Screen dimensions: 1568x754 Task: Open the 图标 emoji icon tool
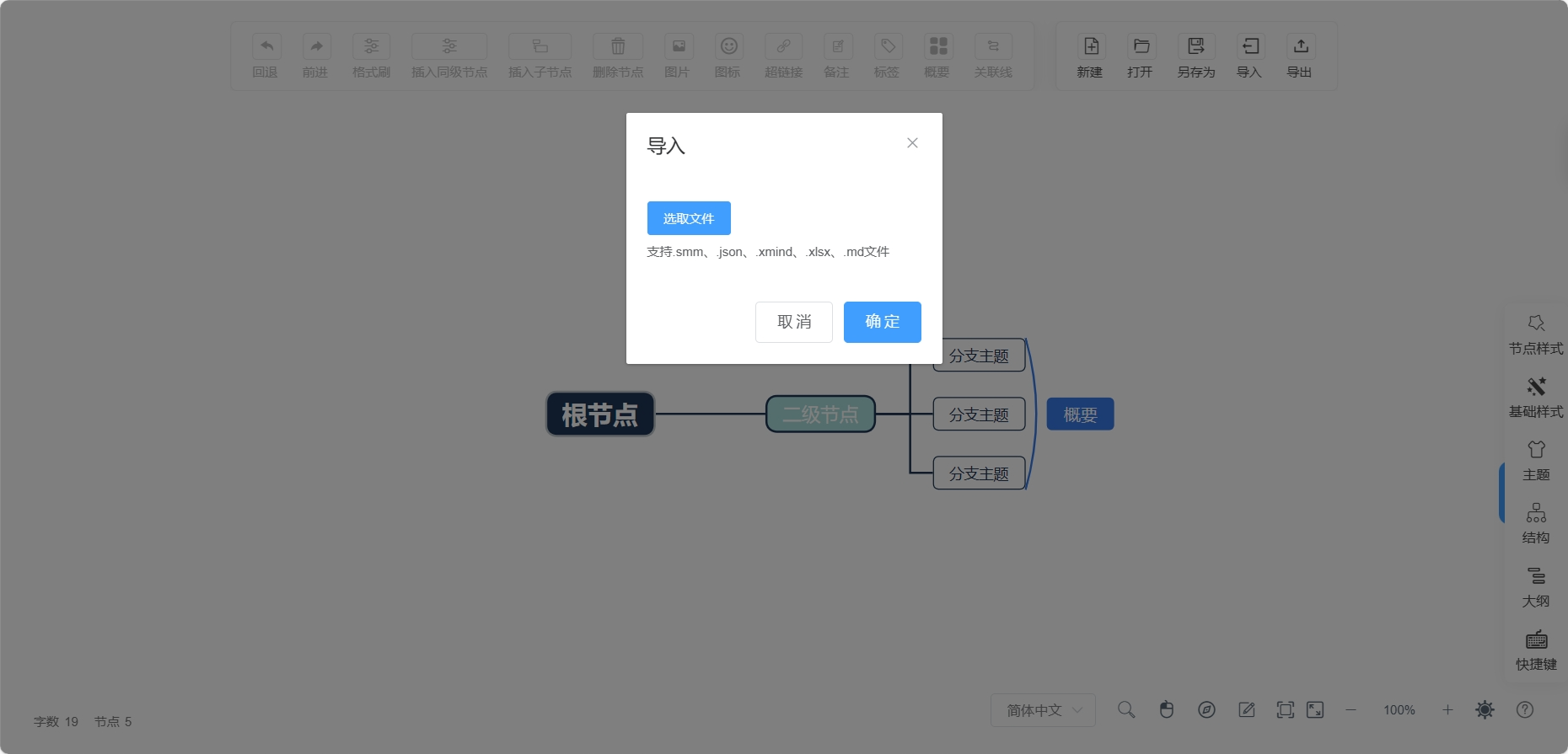click(x=729, y=46)
